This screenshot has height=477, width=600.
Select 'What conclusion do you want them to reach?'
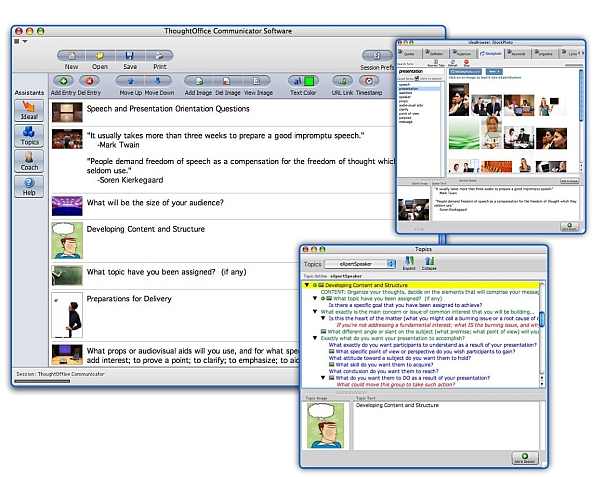click(x=383, y=371)
